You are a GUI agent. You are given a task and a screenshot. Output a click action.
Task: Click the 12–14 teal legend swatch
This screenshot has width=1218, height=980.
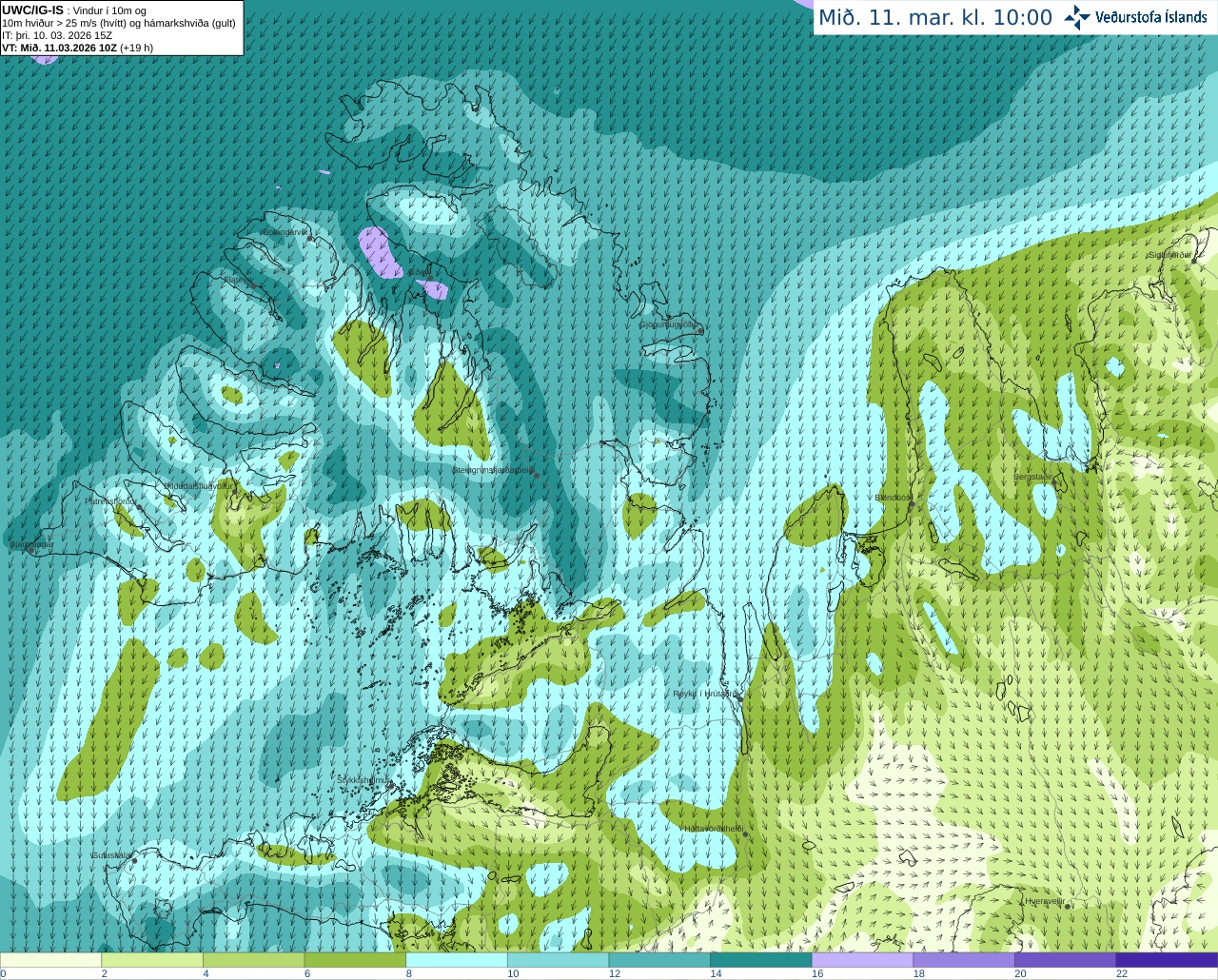coord(659,960)
